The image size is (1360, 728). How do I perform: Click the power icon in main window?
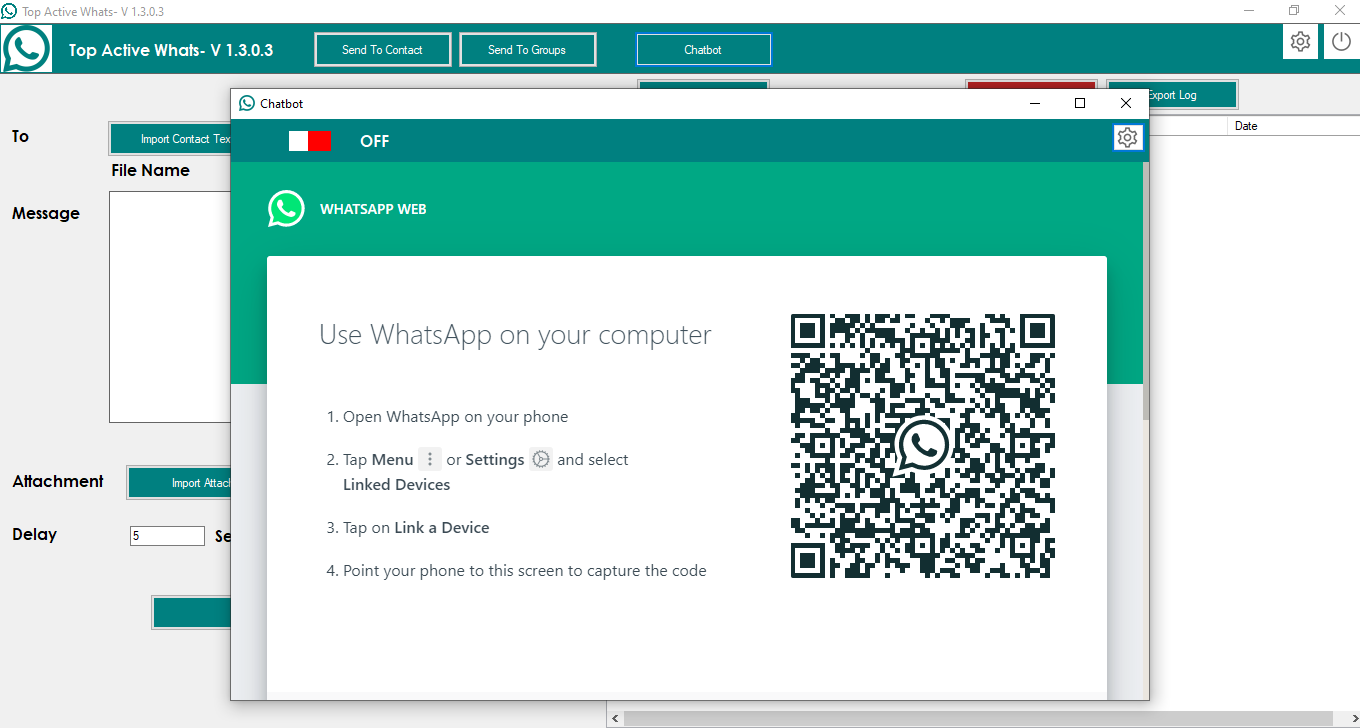tap(1342, 42)
